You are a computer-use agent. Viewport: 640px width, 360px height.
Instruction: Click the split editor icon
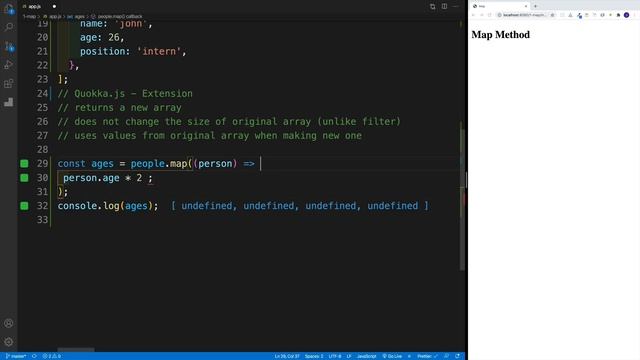[x=444, y=7]
